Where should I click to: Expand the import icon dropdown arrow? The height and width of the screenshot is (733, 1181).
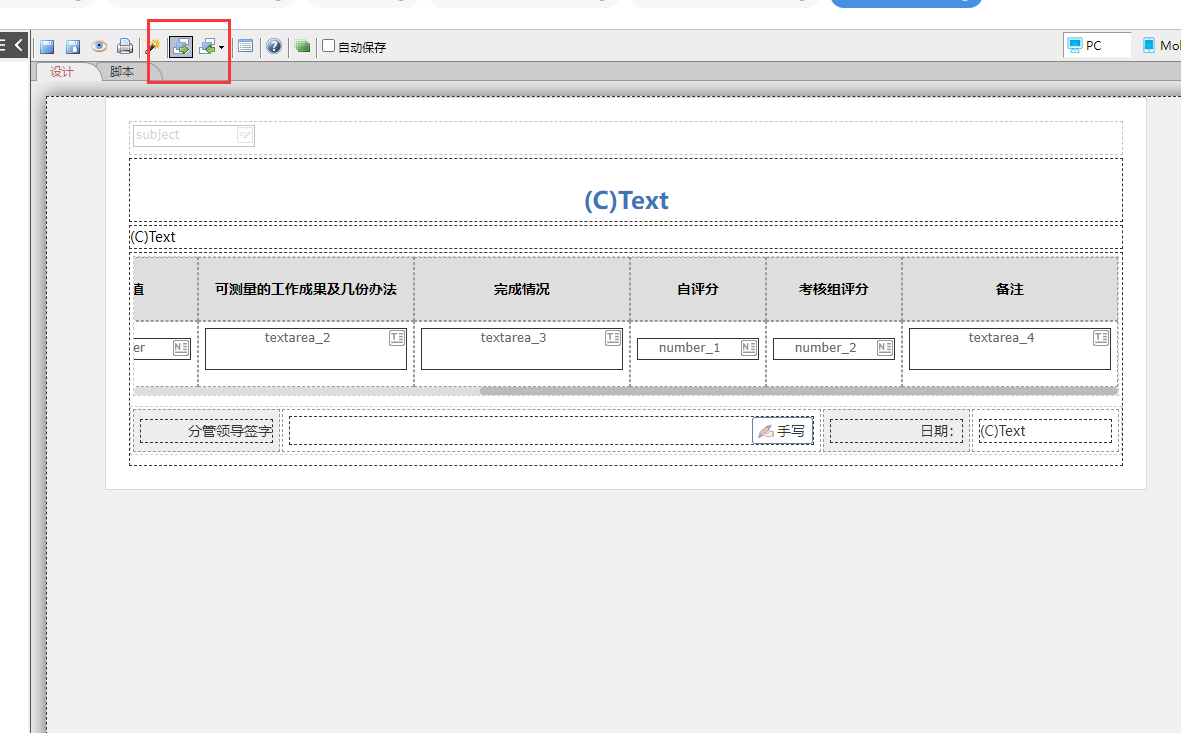(221, 47)
